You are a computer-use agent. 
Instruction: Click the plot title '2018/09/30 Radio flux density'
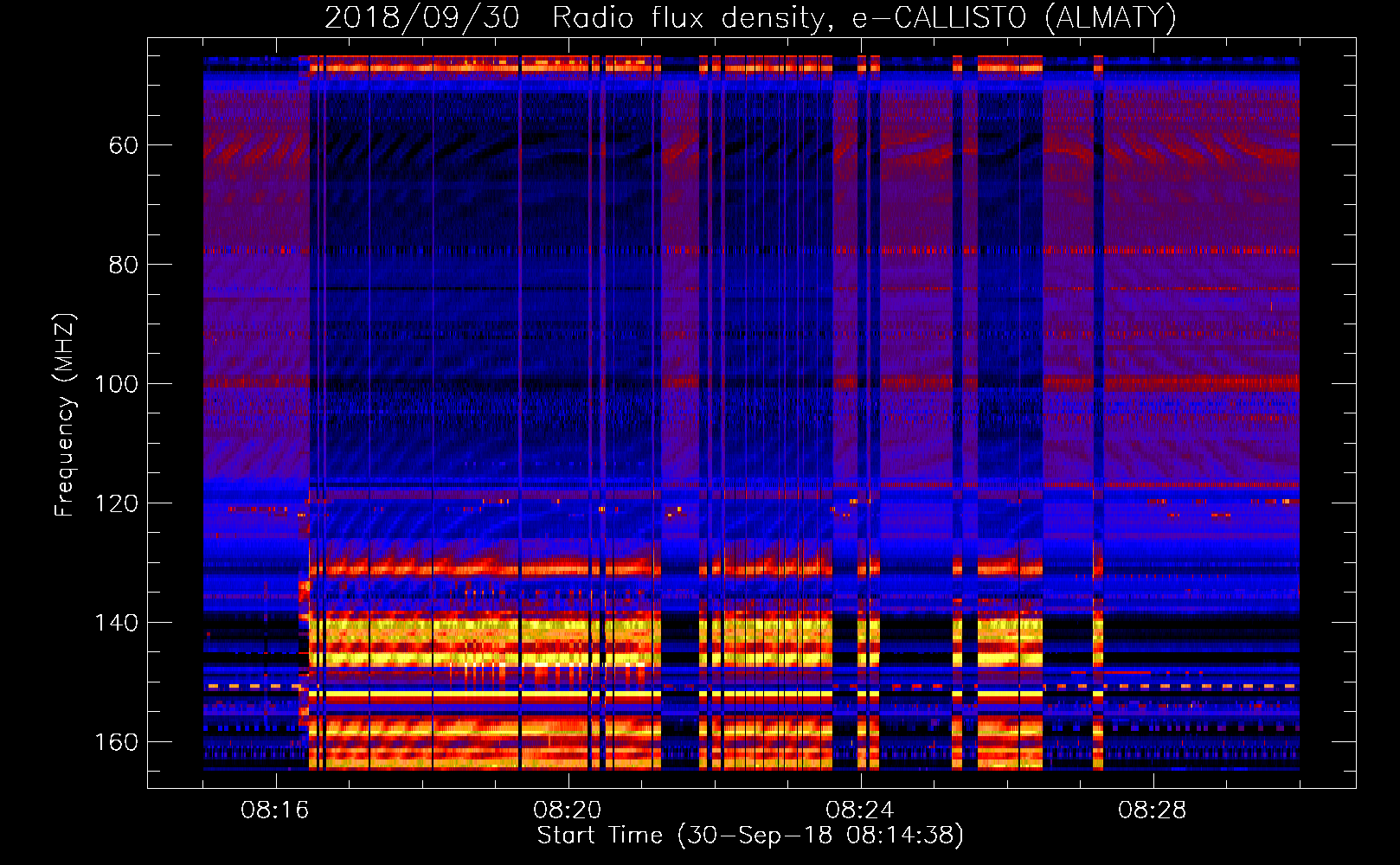750,17
